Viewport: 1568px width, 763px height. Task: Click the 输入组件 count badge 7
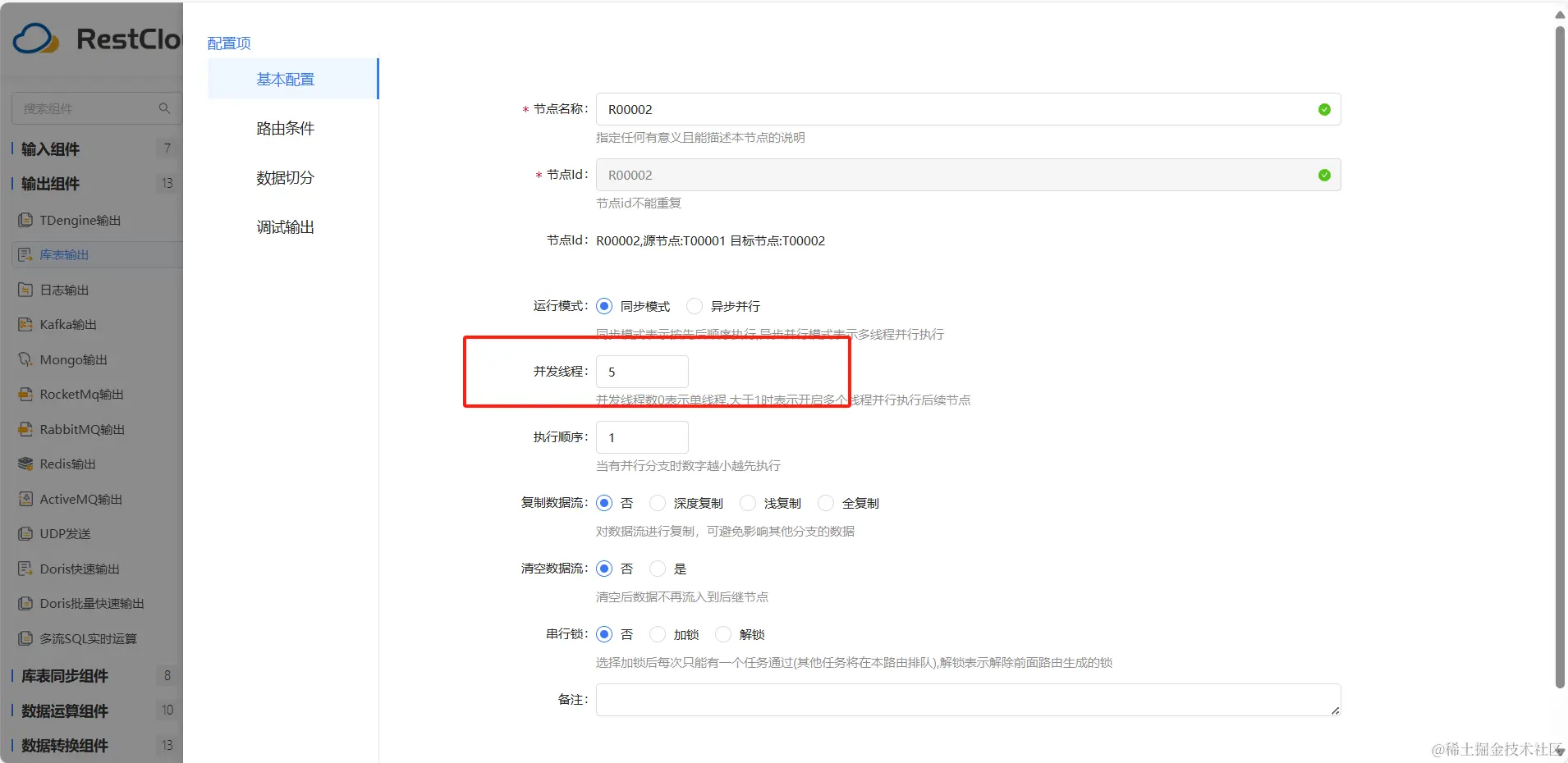pos(167,148)
